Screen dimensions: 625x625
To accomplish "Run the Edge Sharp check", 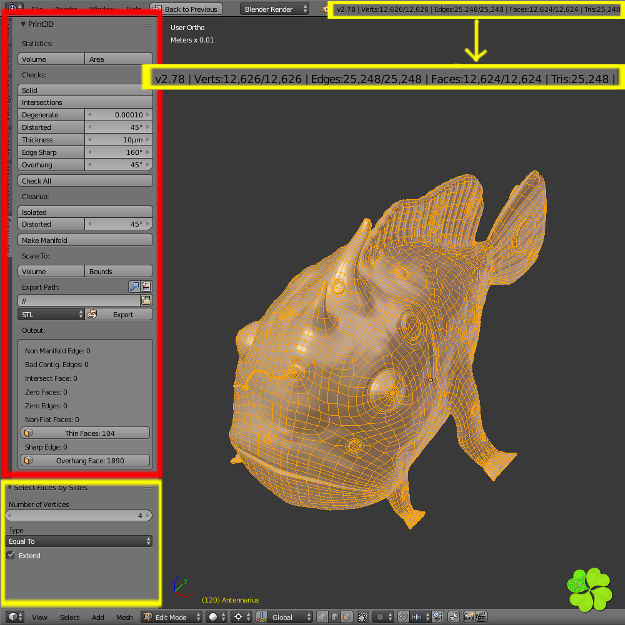I will tap(51, 152).
